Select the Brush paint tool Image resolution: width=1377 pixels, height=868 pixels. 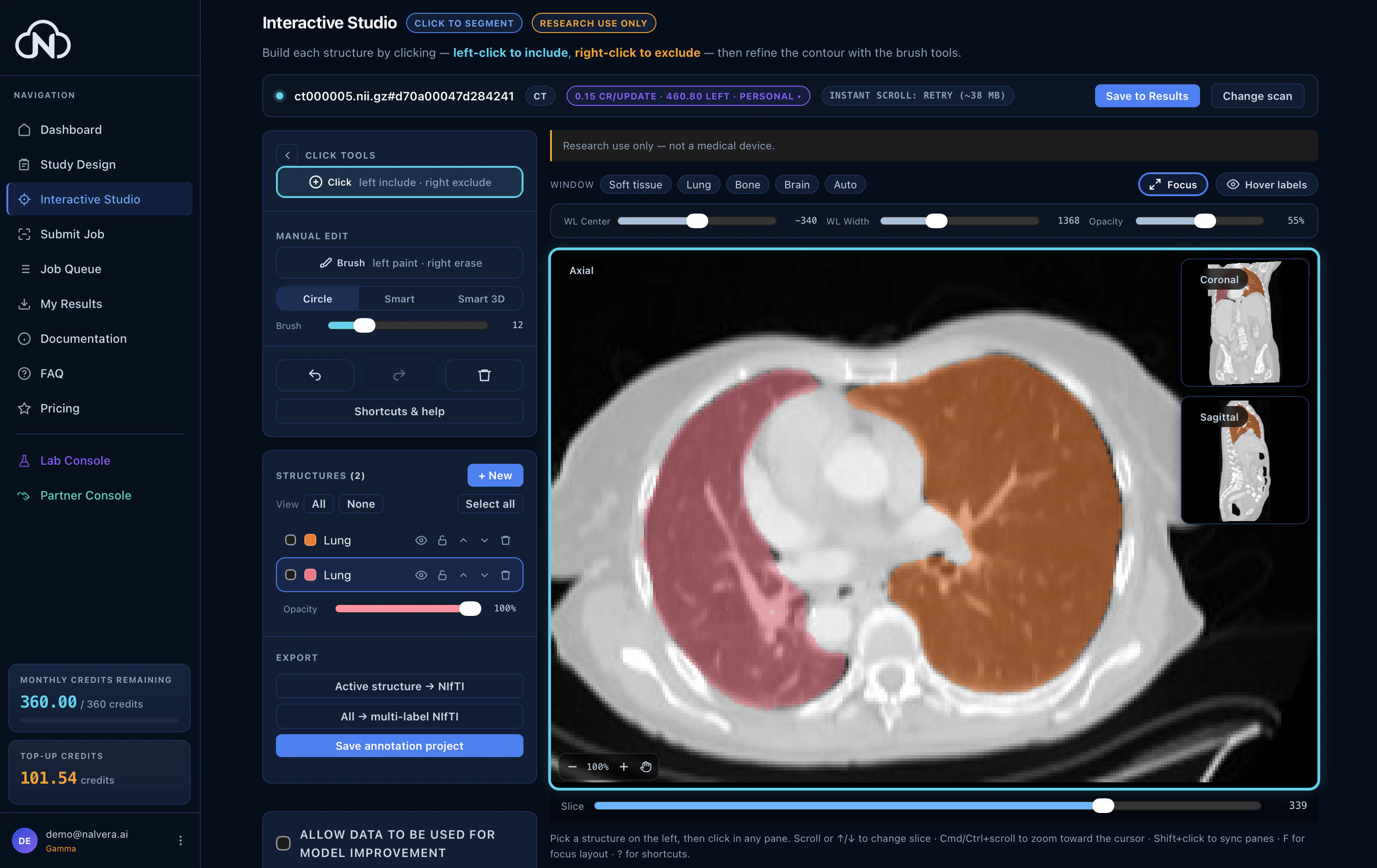(x=399, y=263)
